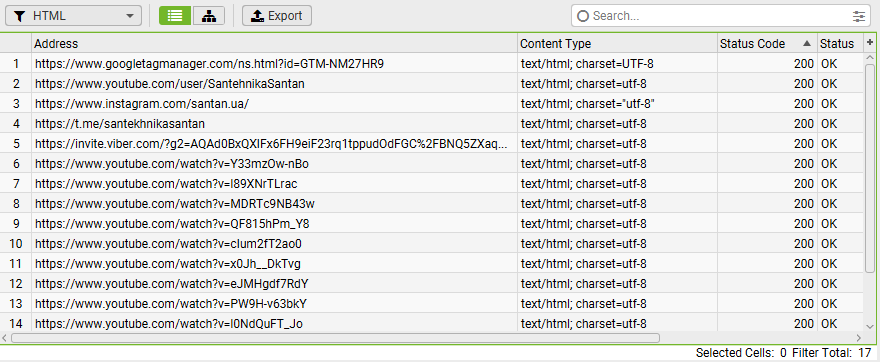Screen dimensions: 880x362
Task: Sort by Content Type column header
Action: click(617, 44)
